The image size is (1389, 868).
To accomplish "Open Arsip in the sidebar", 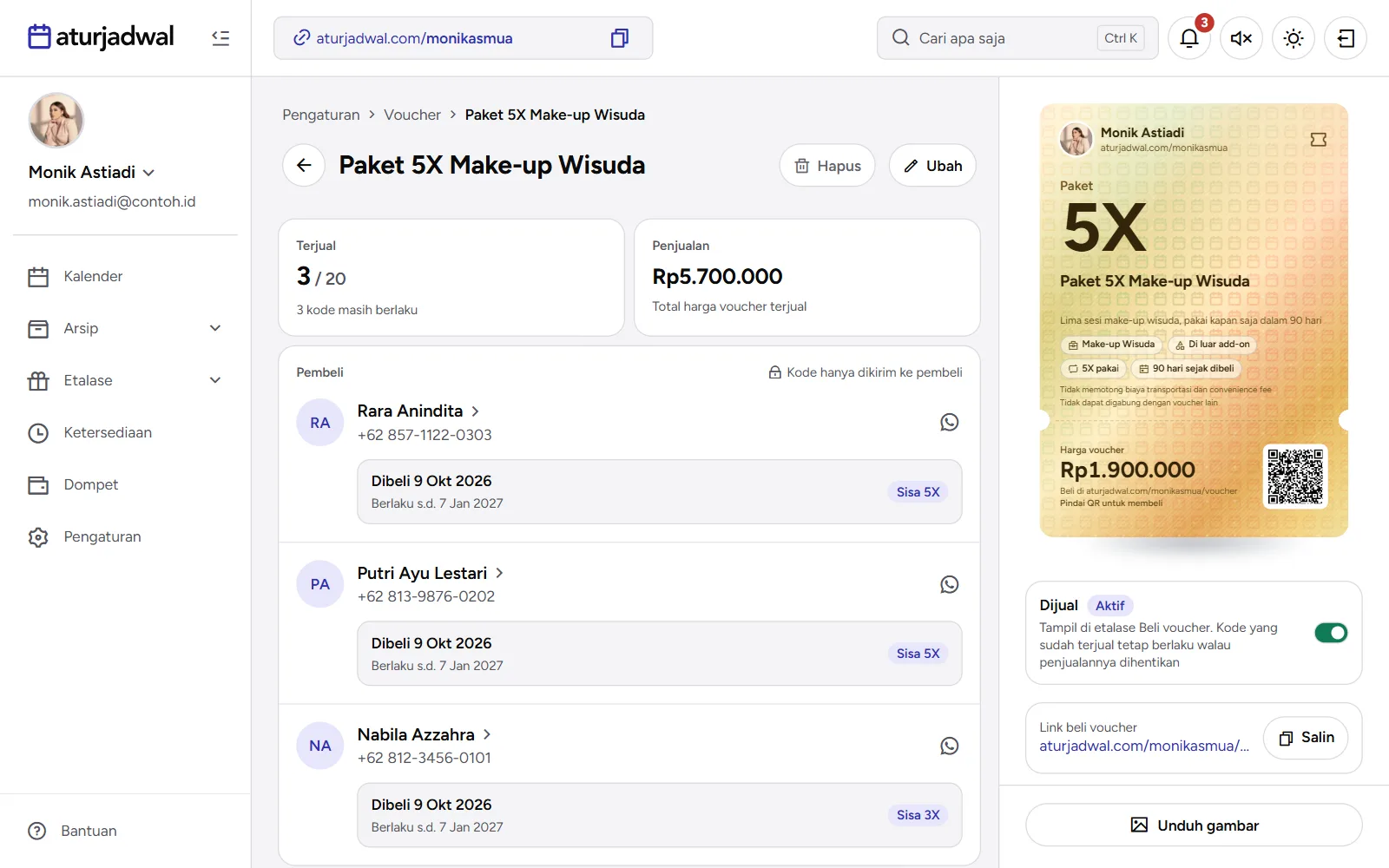I will pos(126,328).
